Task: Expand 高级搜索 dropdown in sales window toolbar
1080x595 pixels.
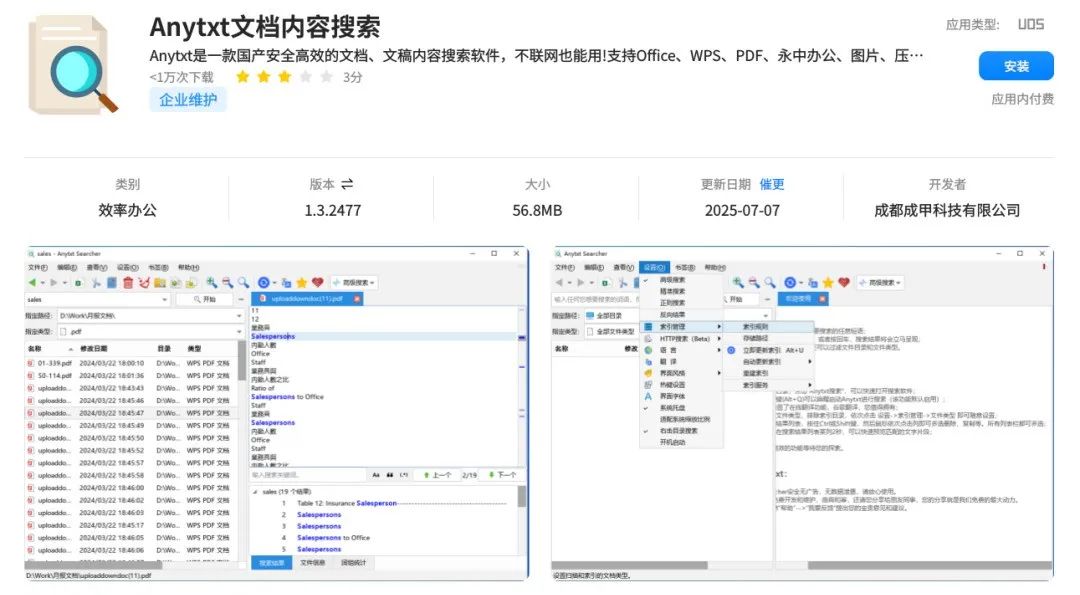Action: pyautogui.click(x=354, y=282)
